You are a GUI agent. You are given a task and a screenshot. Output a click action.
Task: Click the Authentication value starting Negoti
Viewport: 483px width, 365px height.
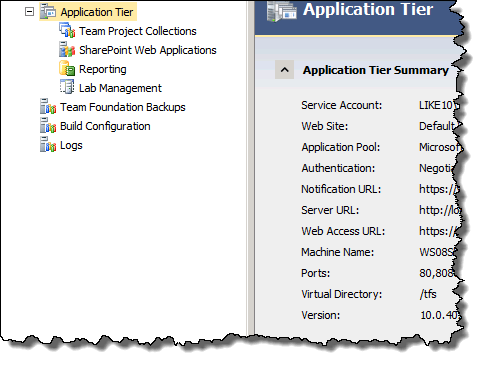[436, 168]
